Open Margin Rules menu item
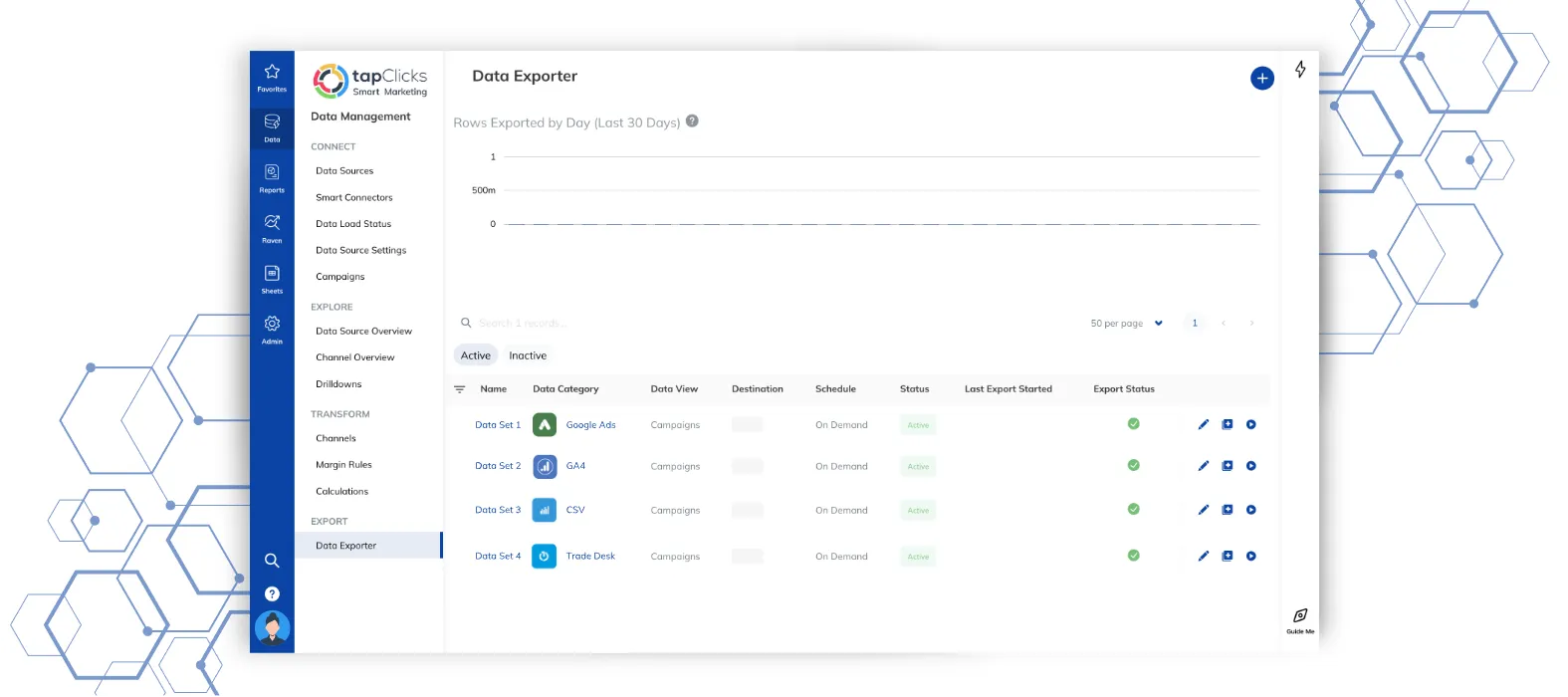 coord(343,465)
